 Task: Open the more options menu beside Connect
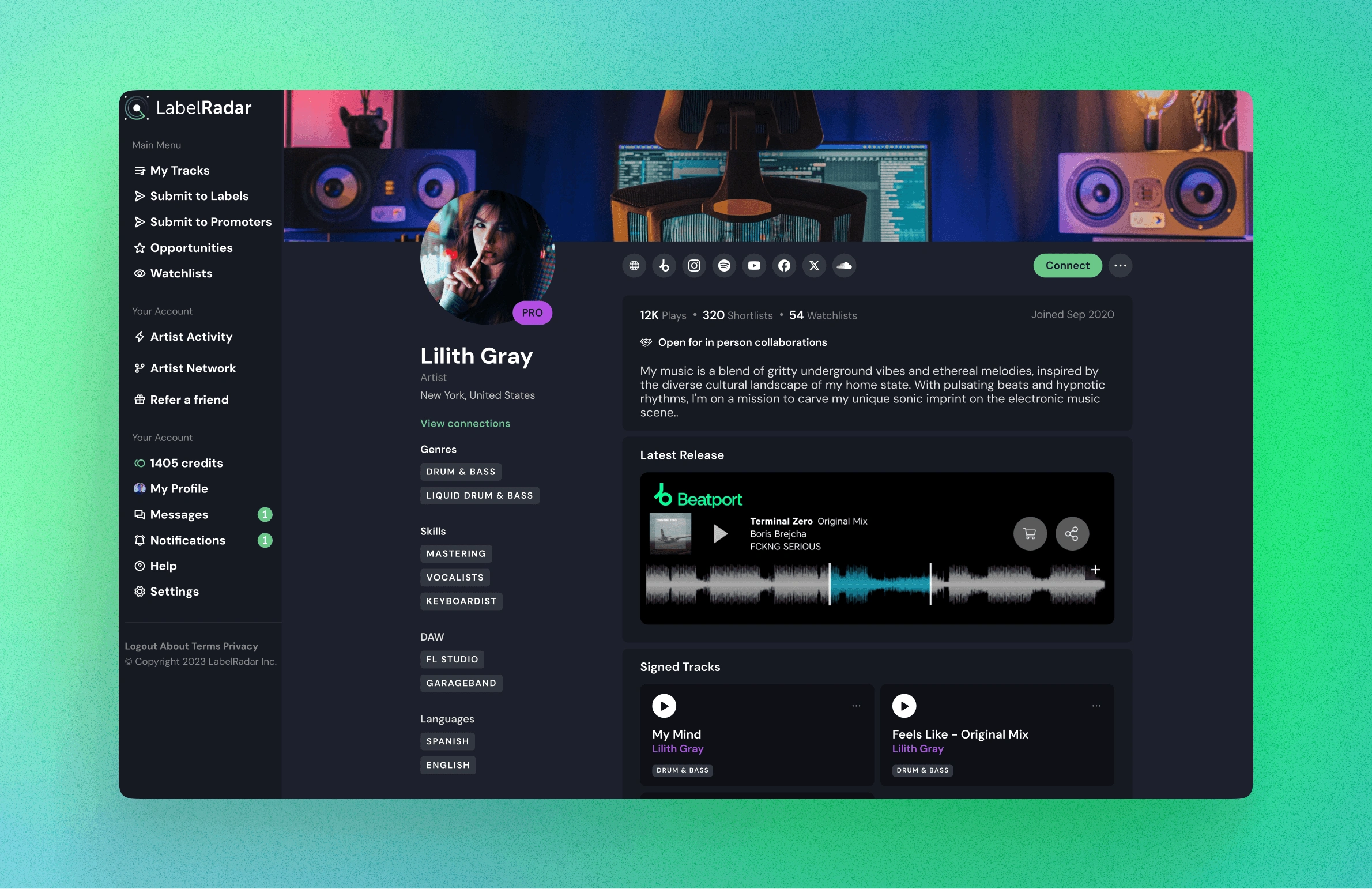1120,266
